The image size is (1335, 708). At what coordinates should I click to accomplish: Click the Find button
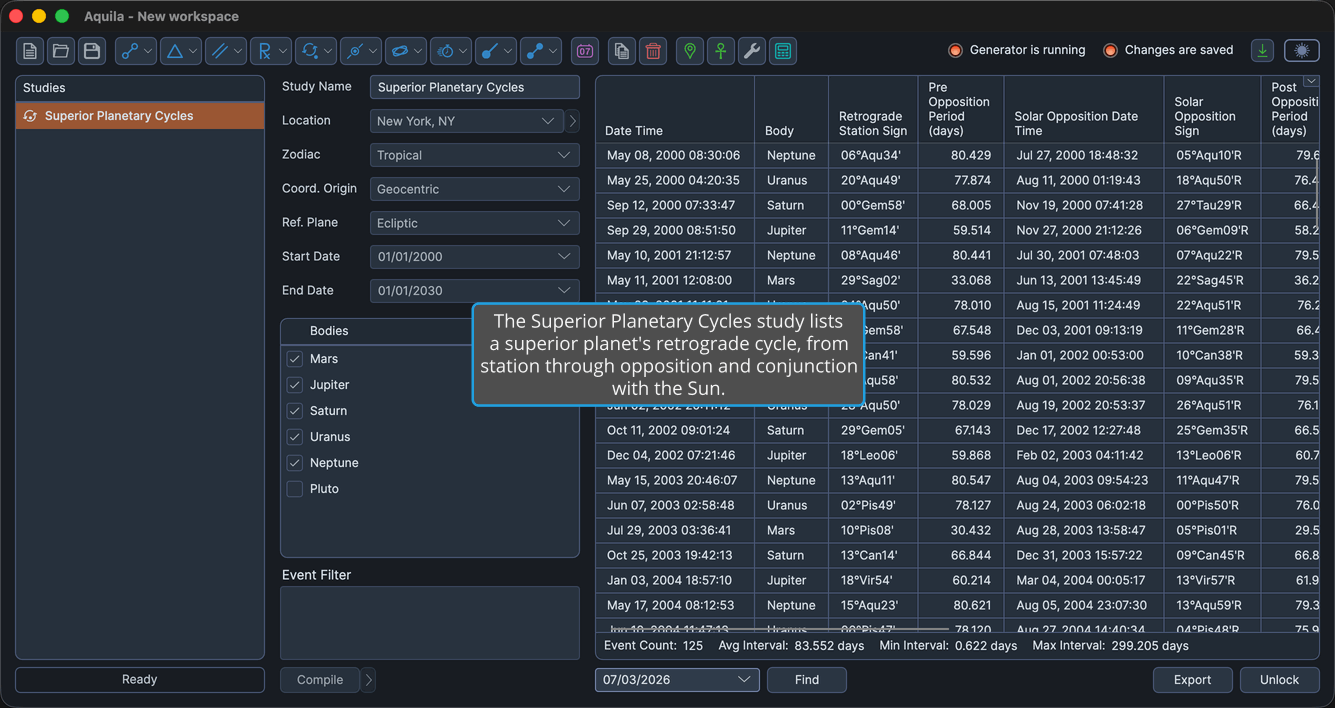(x=807, y=680)
